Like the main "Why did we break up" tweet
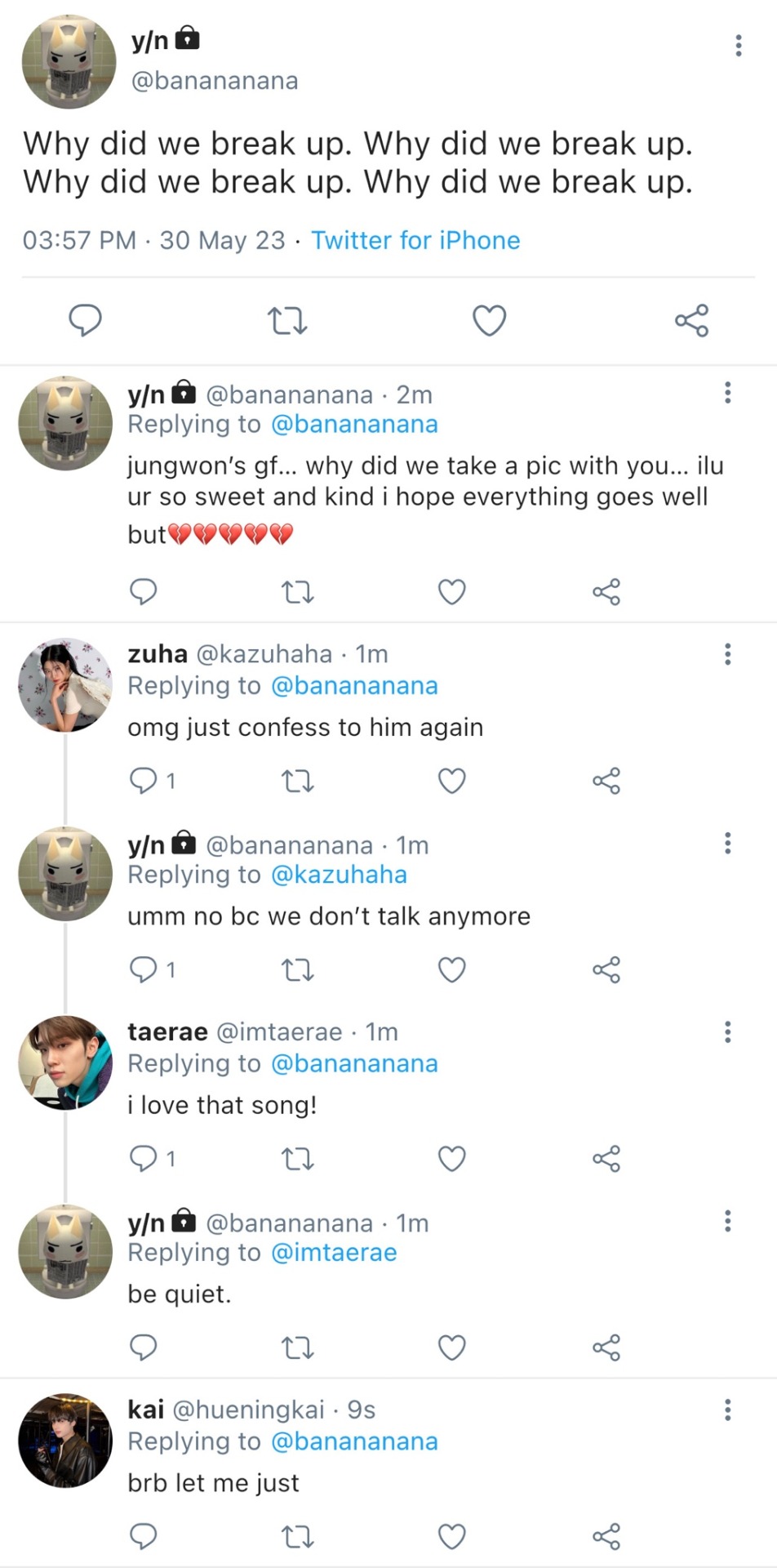Viewport: 777px width, 1568px height. pos(489,320)
